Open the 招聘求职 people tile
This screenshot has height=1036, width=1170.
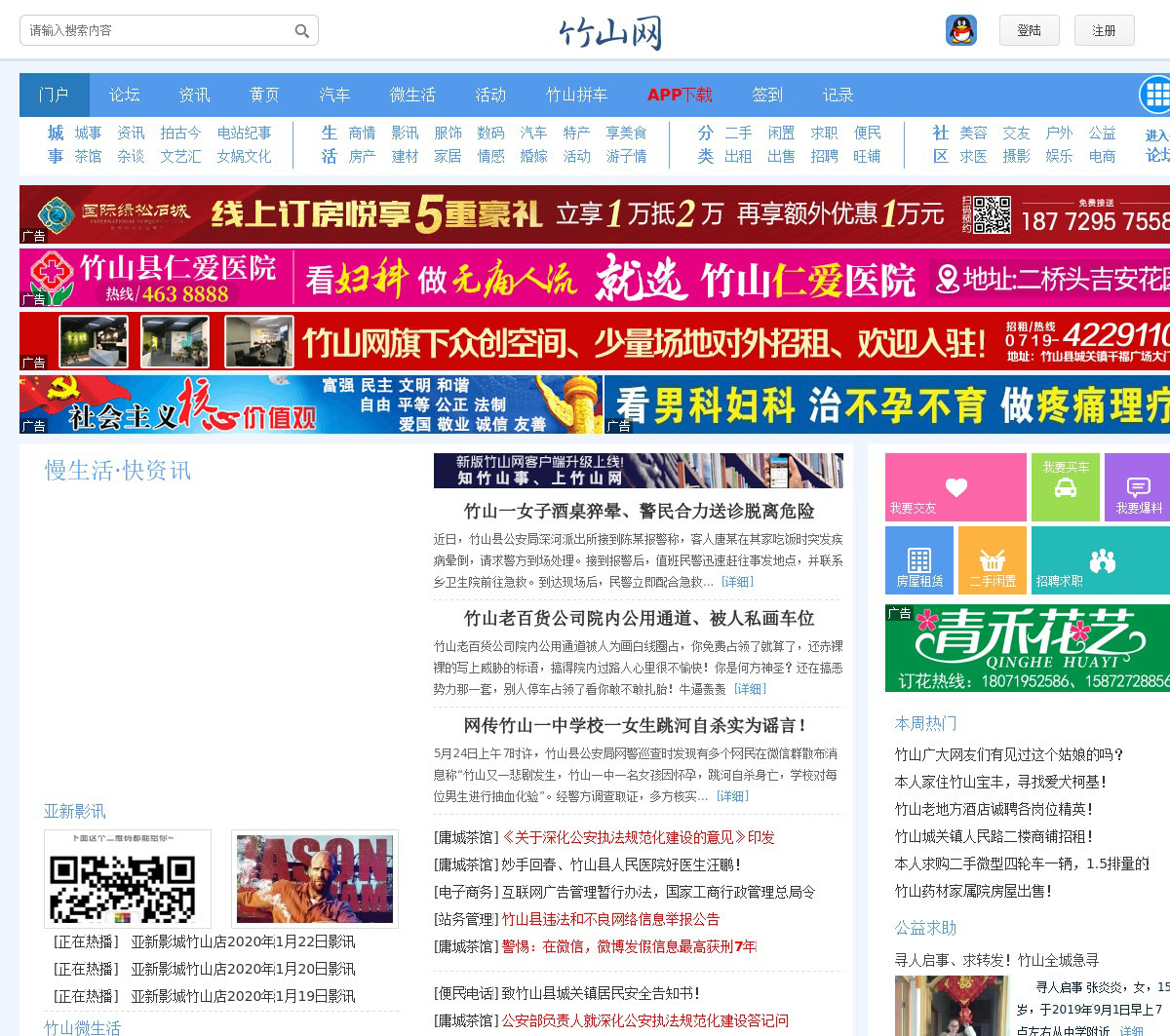point(1101,560)
